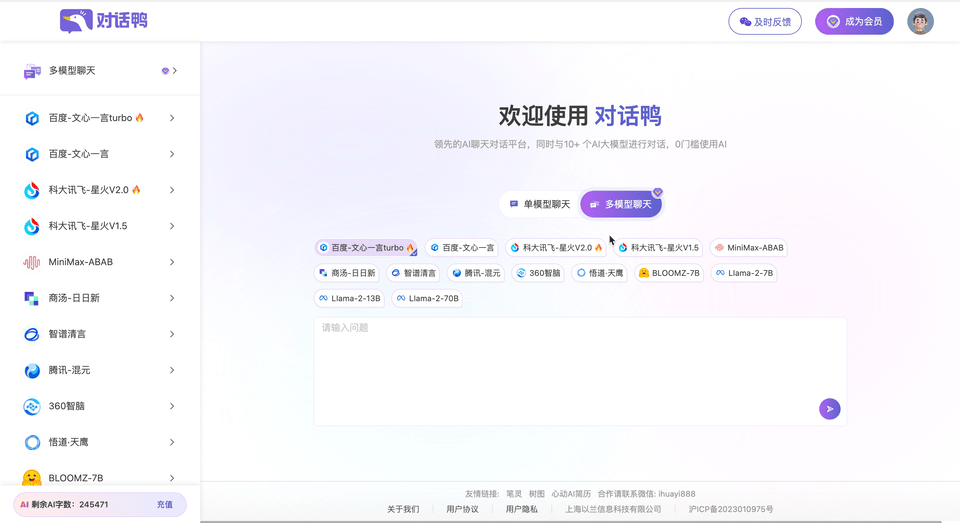Toggle the Llama-2-70B model chip
The image size is (960, 523).
[x=427, y=298]
